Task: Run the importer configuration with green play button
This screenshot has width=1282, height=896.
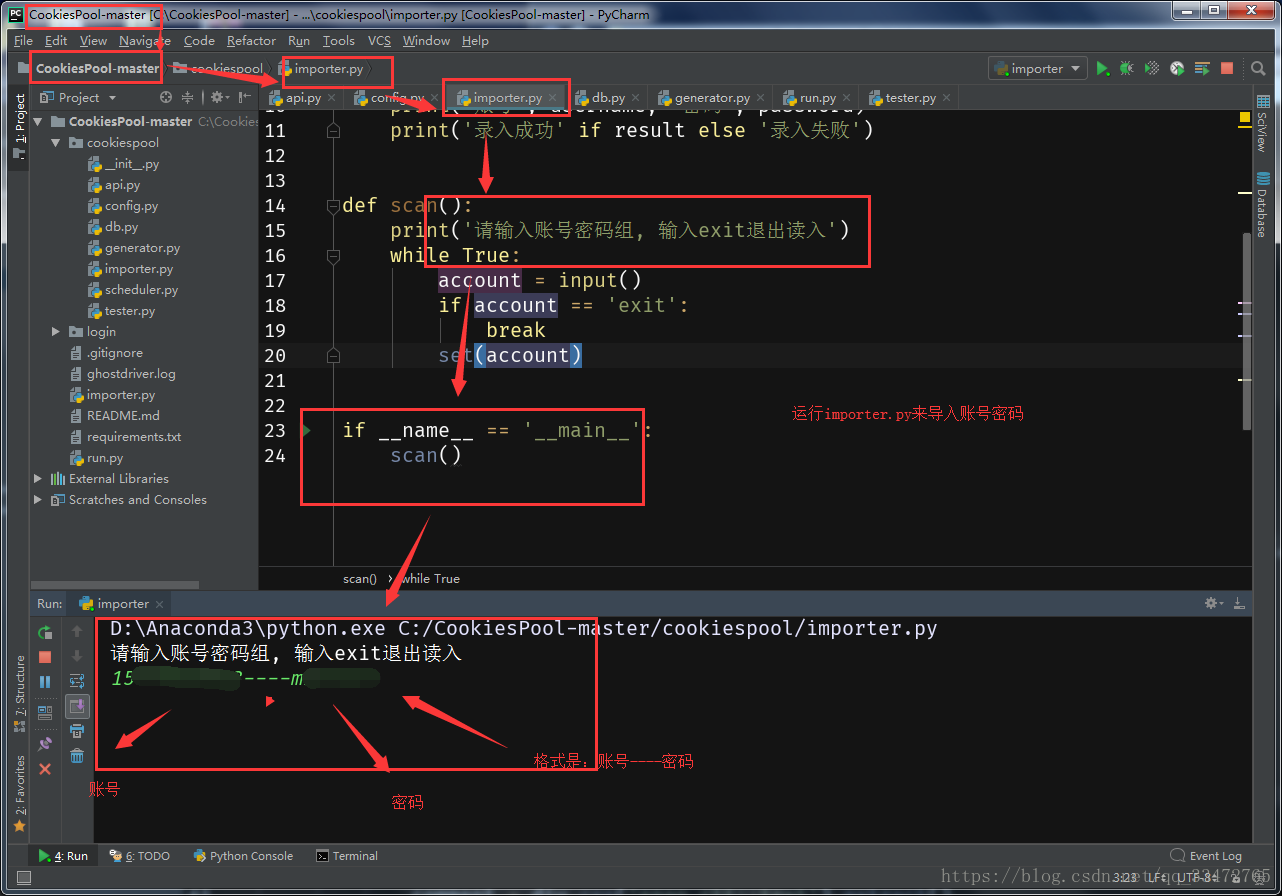Action: point(1102,68)
